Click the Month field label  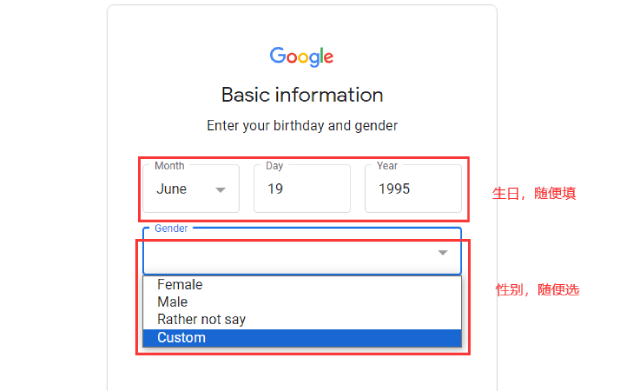169,166
